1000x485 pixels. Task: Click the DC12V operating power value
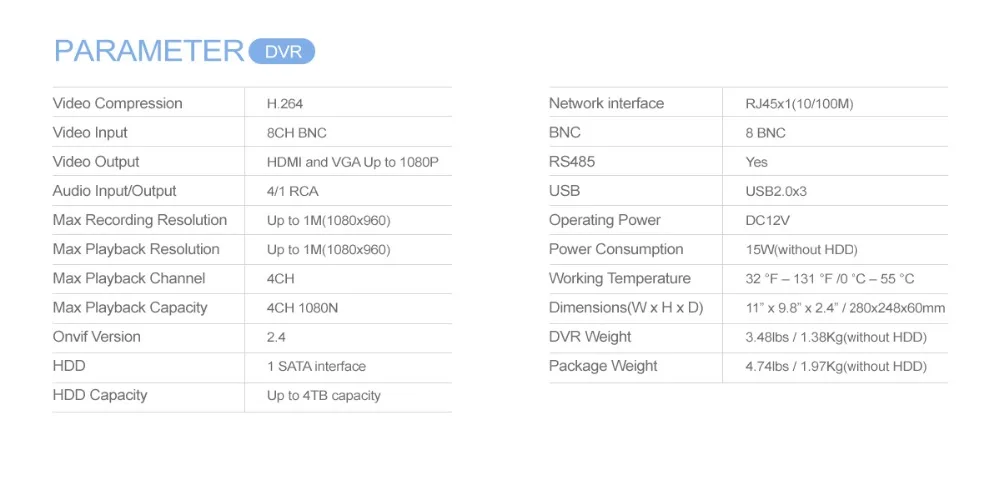767,221
